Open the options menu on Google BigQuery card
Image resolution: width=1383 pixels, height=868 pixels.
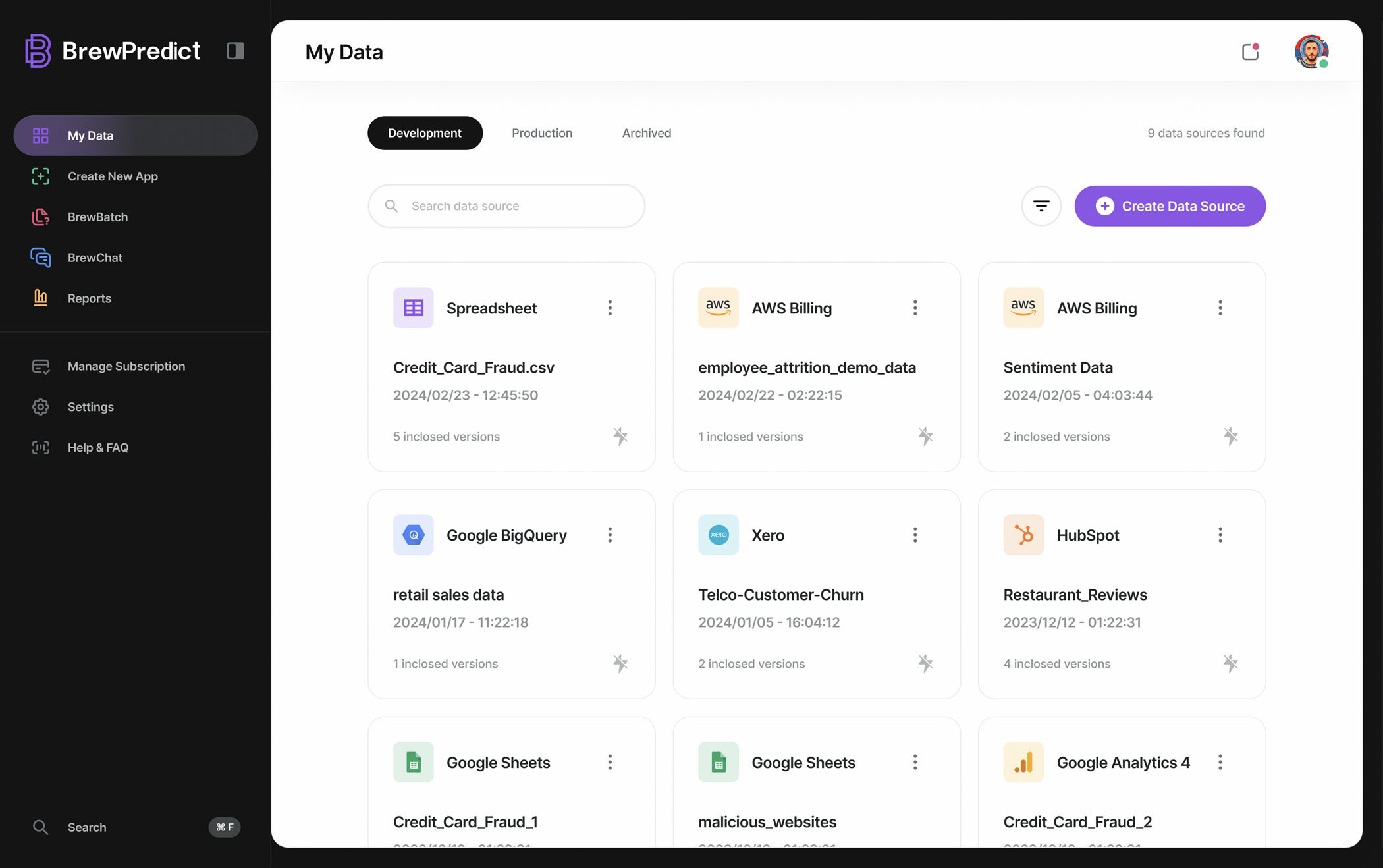pyautogui.click(x=610, y=535)
